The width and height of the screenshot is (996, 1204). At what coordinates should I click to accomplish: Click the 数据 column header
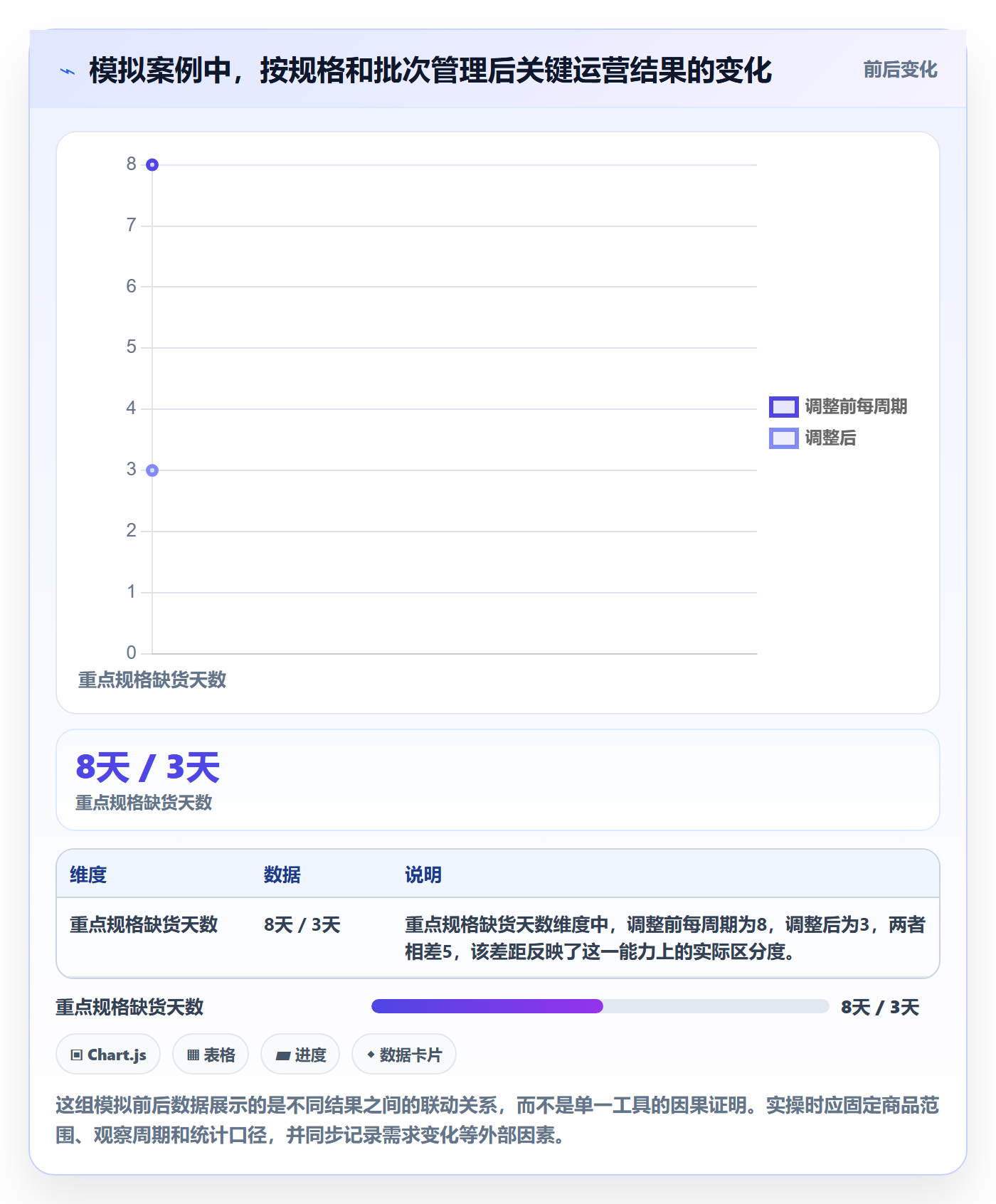(x=282, y=875)
